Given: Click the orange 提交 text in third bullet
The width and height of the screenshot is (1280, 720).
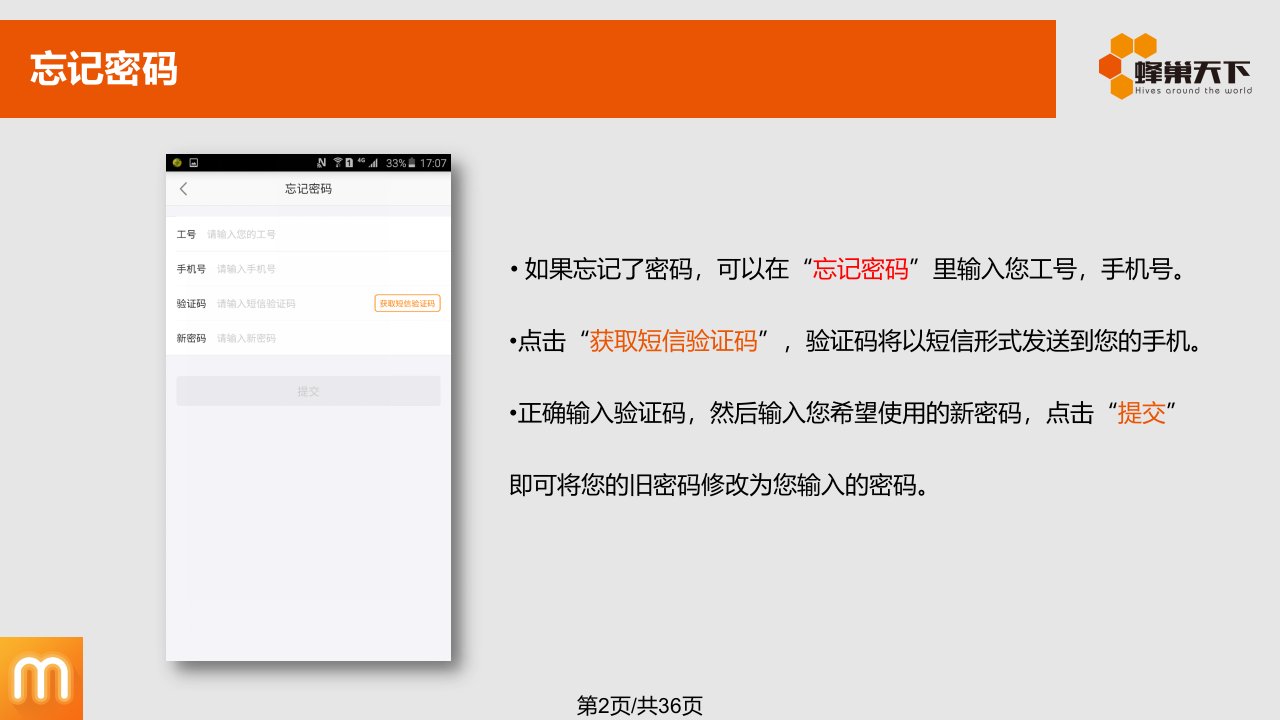Looking at the screenshot, I should (x=1142, y=413).
